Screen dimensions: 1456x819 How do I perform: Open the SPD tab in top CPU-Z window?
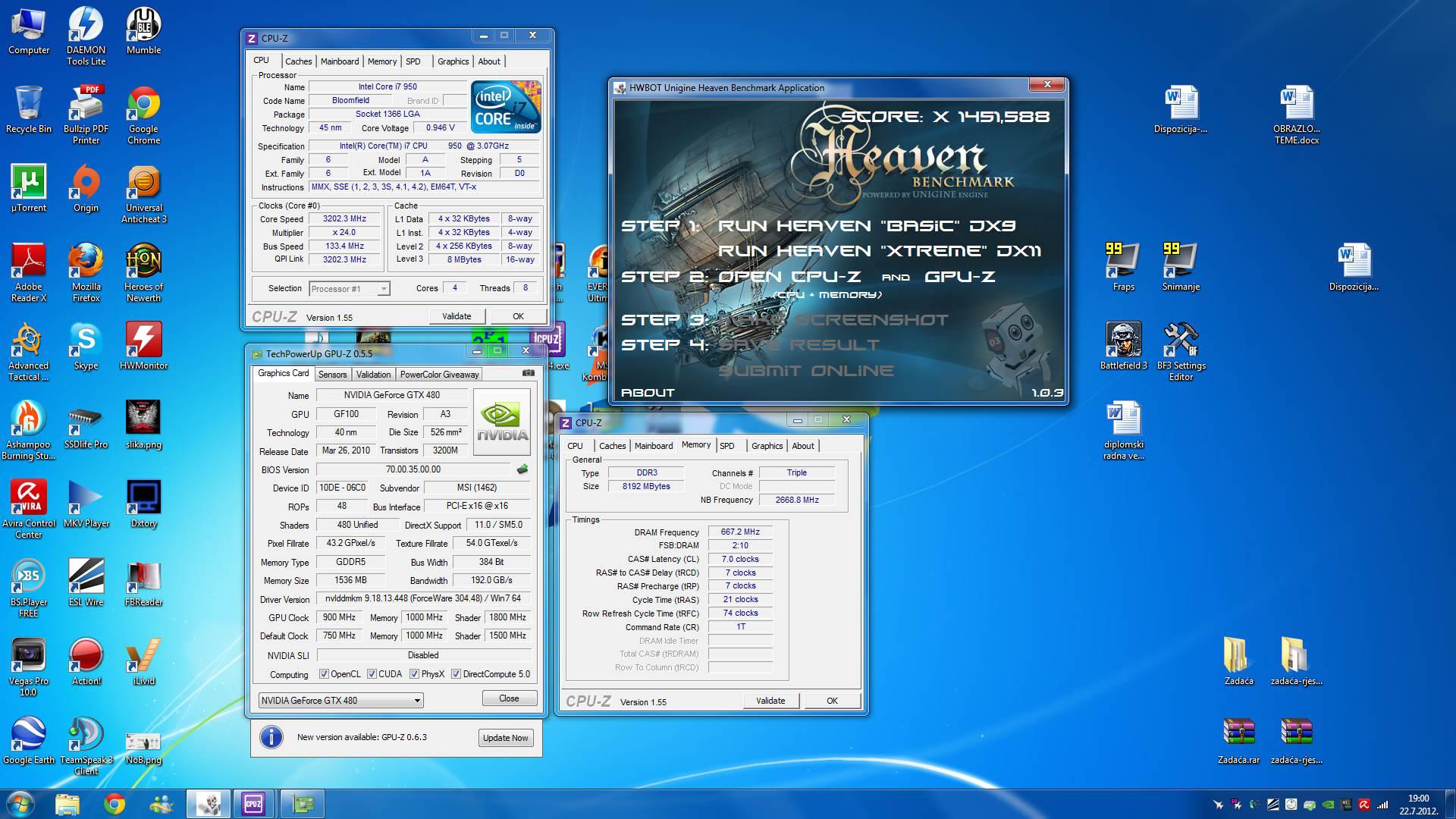click(413, 61)
